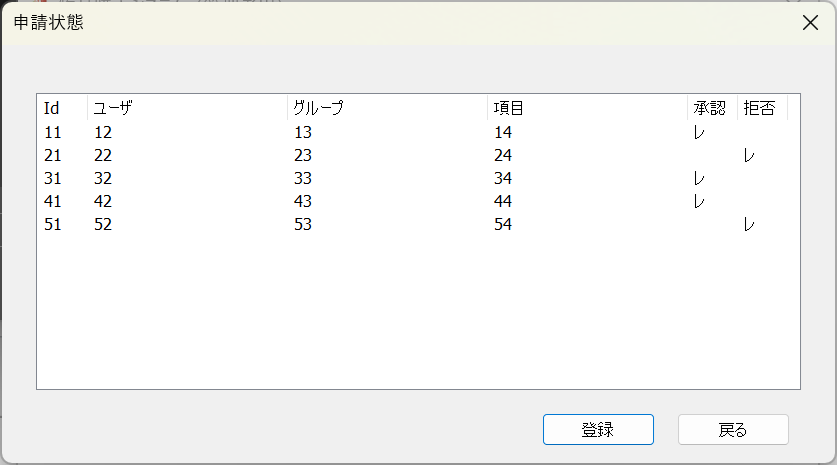Click group cell 43 in the list
Viewport: 837px width, 465px height.
(303, 202)
